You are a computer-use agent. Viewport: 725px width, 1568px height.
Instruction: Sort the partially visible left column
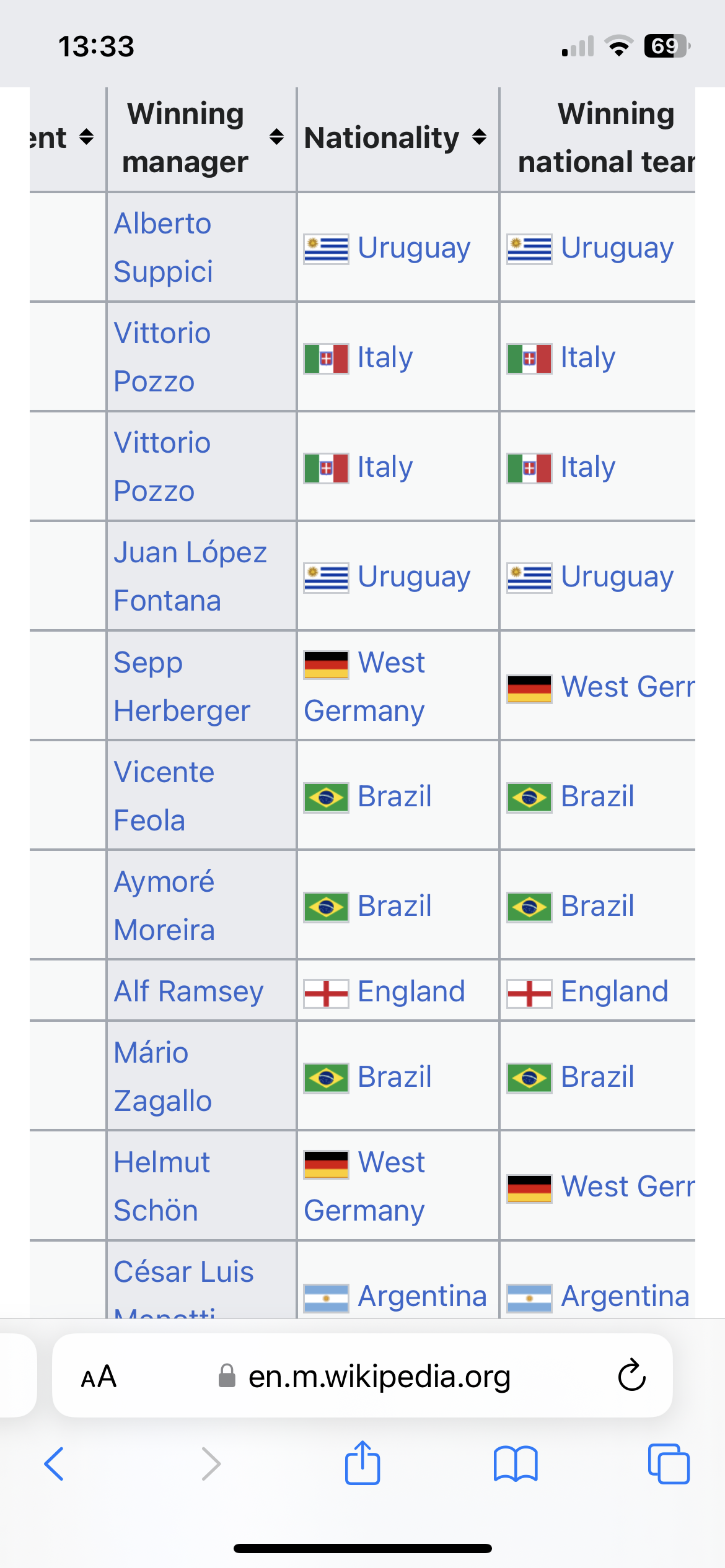(x=87, y=137)
